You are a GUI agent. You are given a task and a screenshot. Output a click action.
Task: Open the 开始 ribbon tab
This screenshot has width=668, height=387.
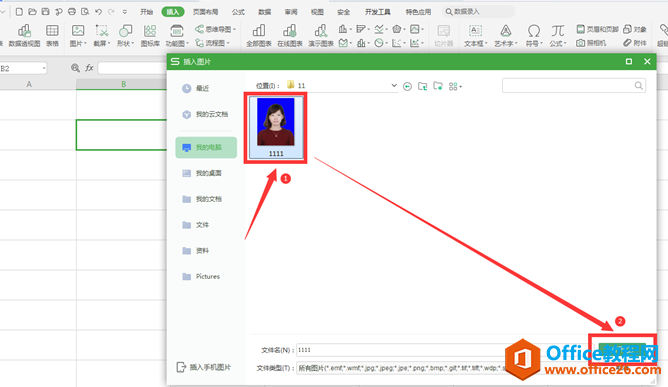pyautogui.click(x=147, y=12)
